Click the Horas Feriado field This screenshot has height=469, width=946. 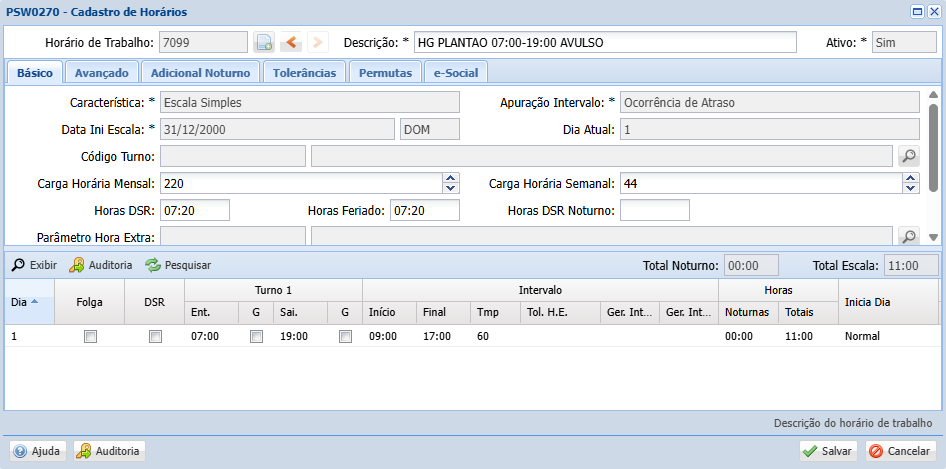[x=425, y=211]
